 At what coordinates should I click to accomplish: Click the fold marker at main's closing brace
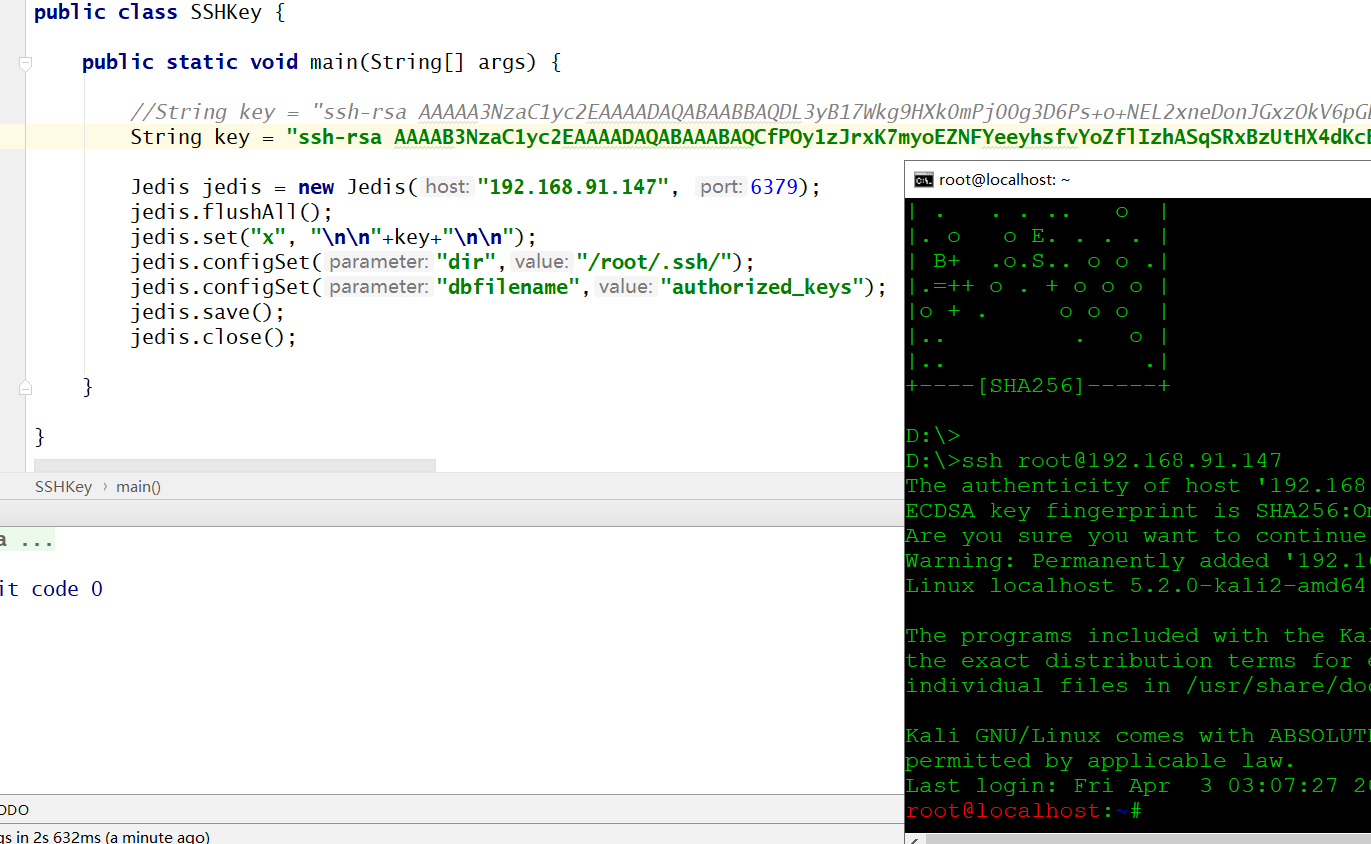[26, 387]
